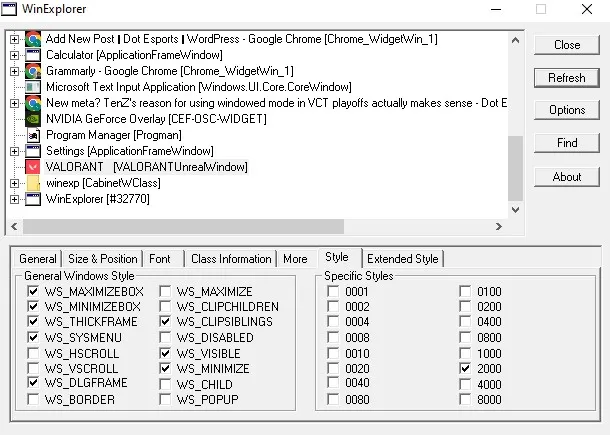Uncheck the WS_MAXIMIZEBOX checkbox
Image resolution: width=610 pixels, height=435 pixels.
point(33,291)
